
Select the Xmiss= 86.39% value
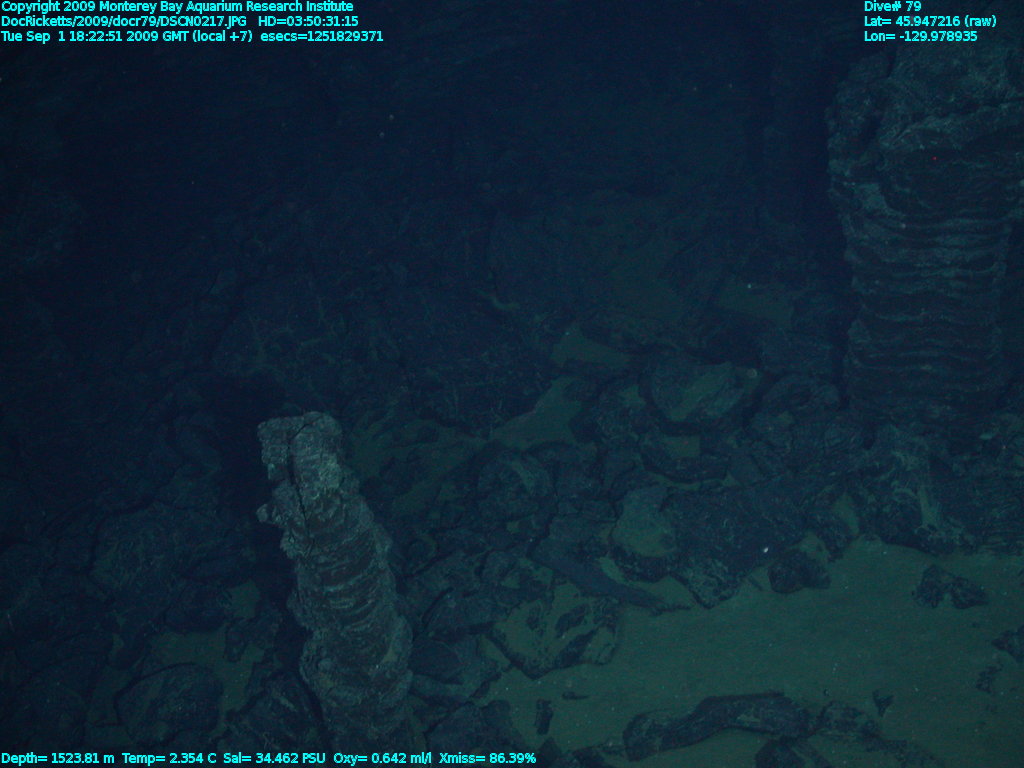pyautogui.click(x=487, y=758)
